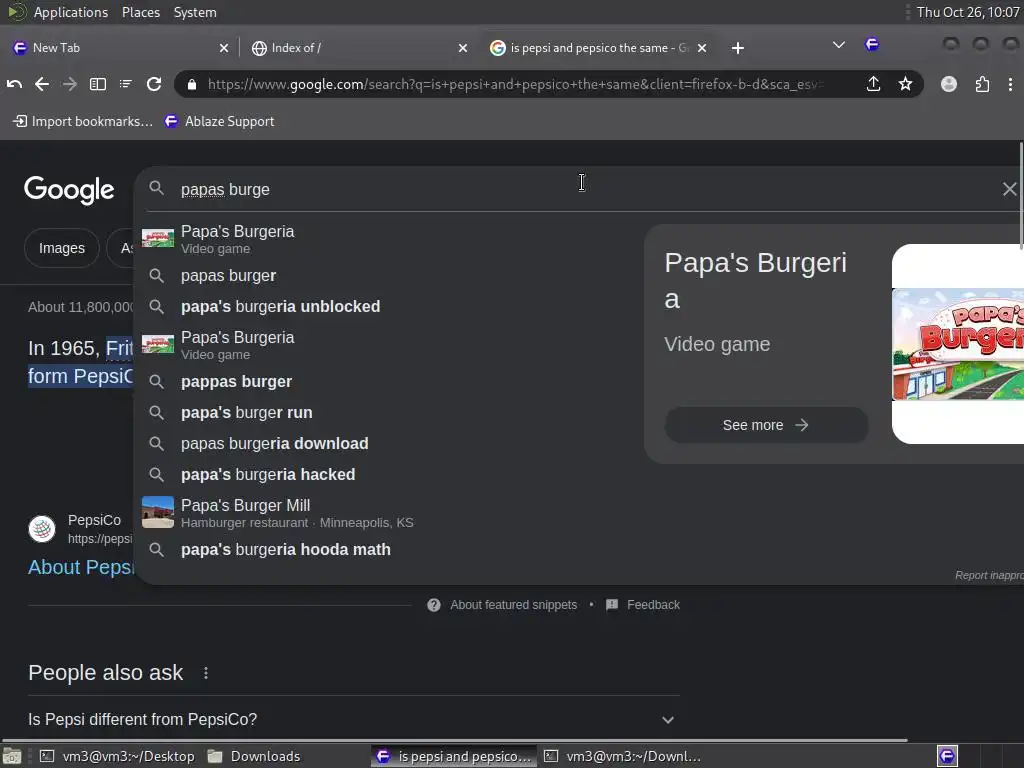Open the Papa's Burgeria game cover image

pos(958,344)
